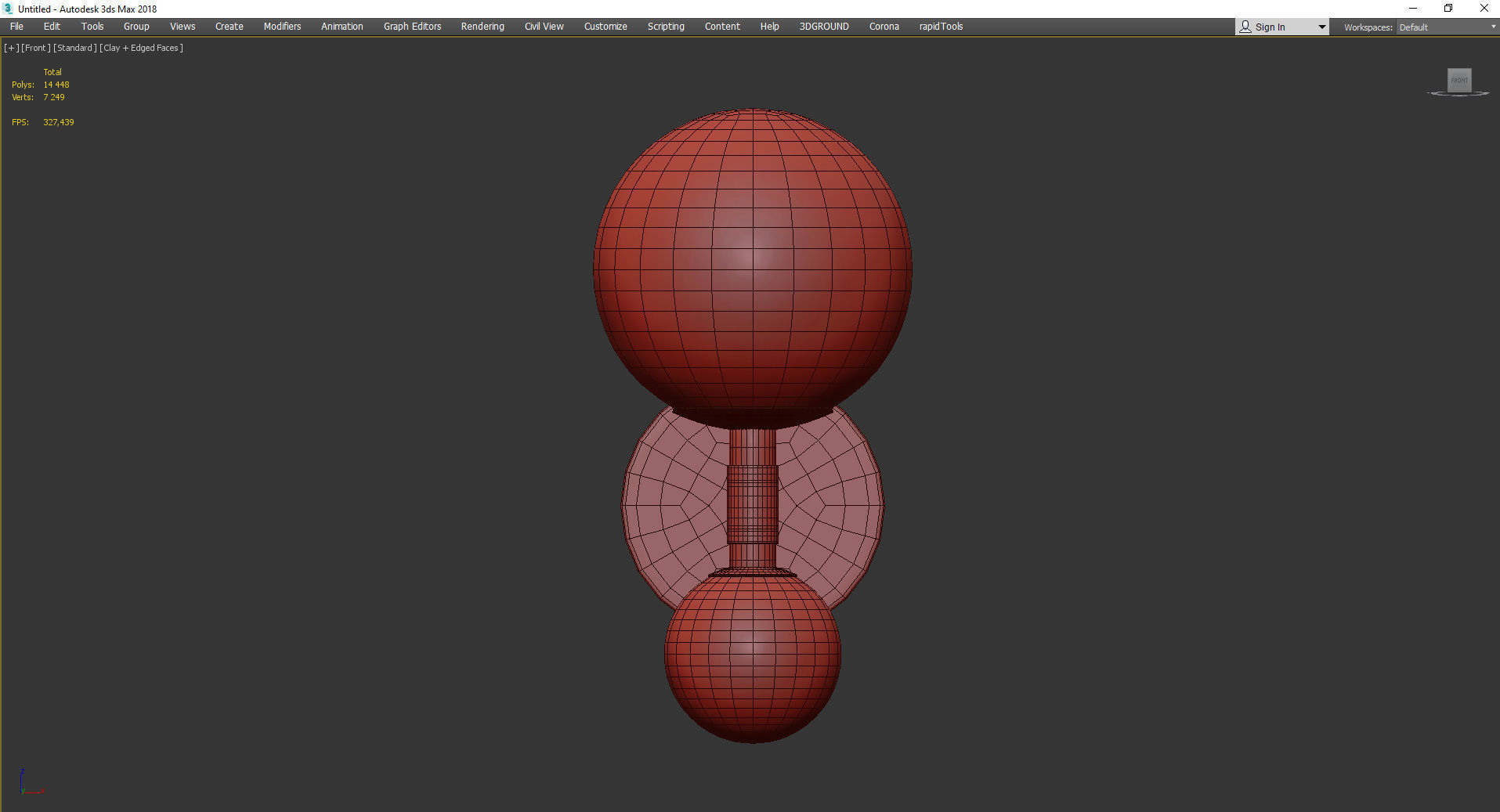Click the Sign In user icon
Image resolution: width=1500 pixels, height=812 pixels.
click(x=1245, y=27)
